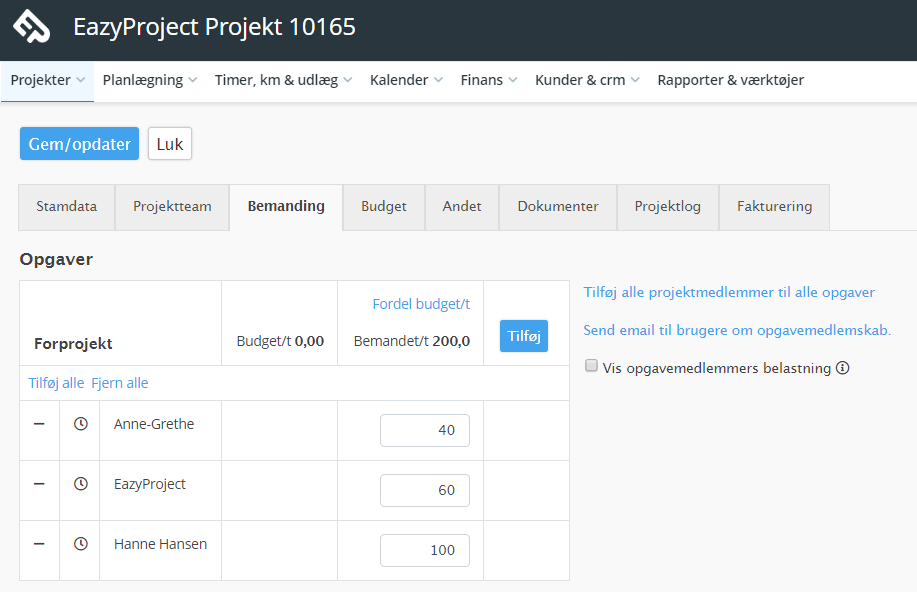
Task: Remove Anne-Grethe using the minus icon
Action: (39, 424)
